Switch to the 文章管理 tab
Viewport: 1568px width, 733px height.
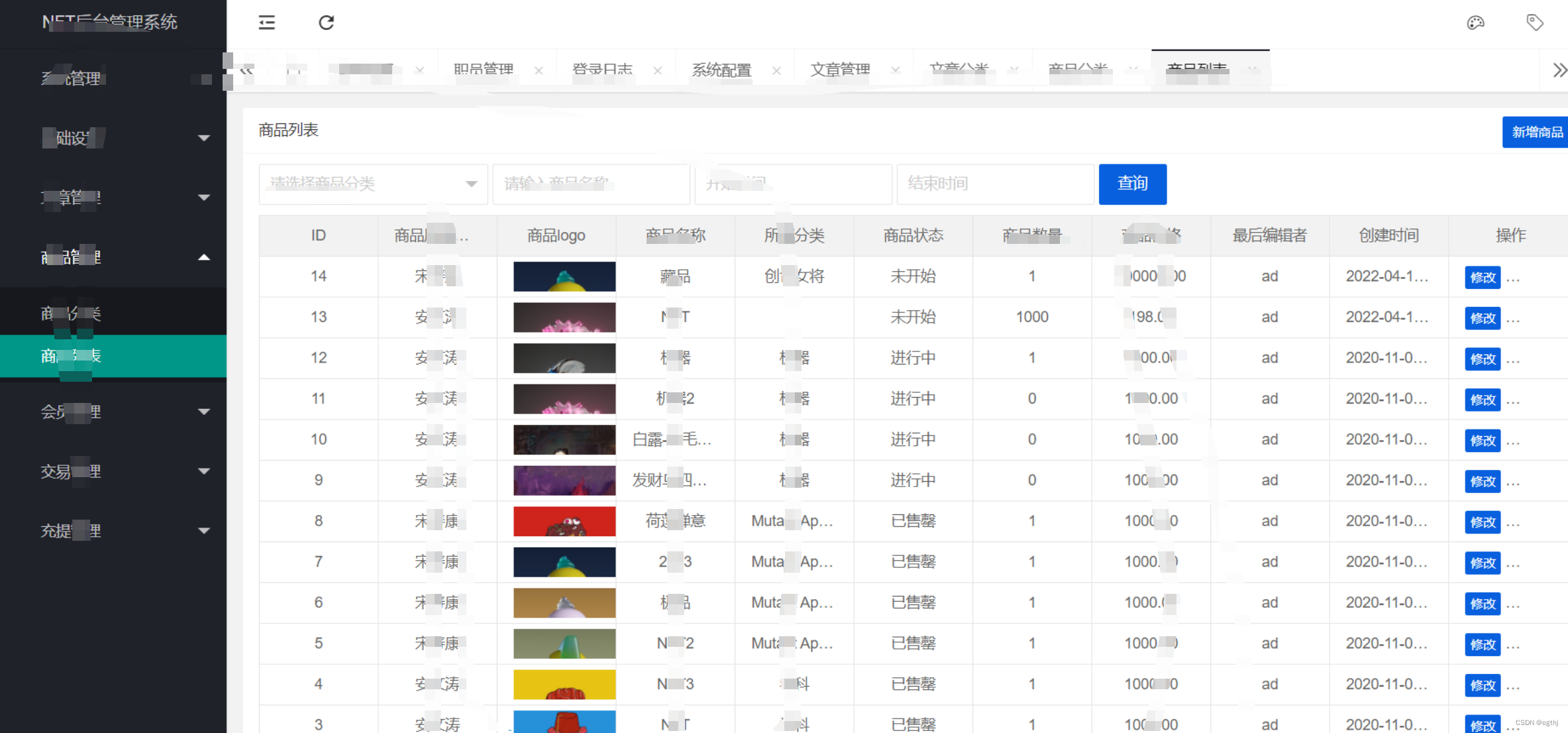pyautogui.click(x=840, y=70)
